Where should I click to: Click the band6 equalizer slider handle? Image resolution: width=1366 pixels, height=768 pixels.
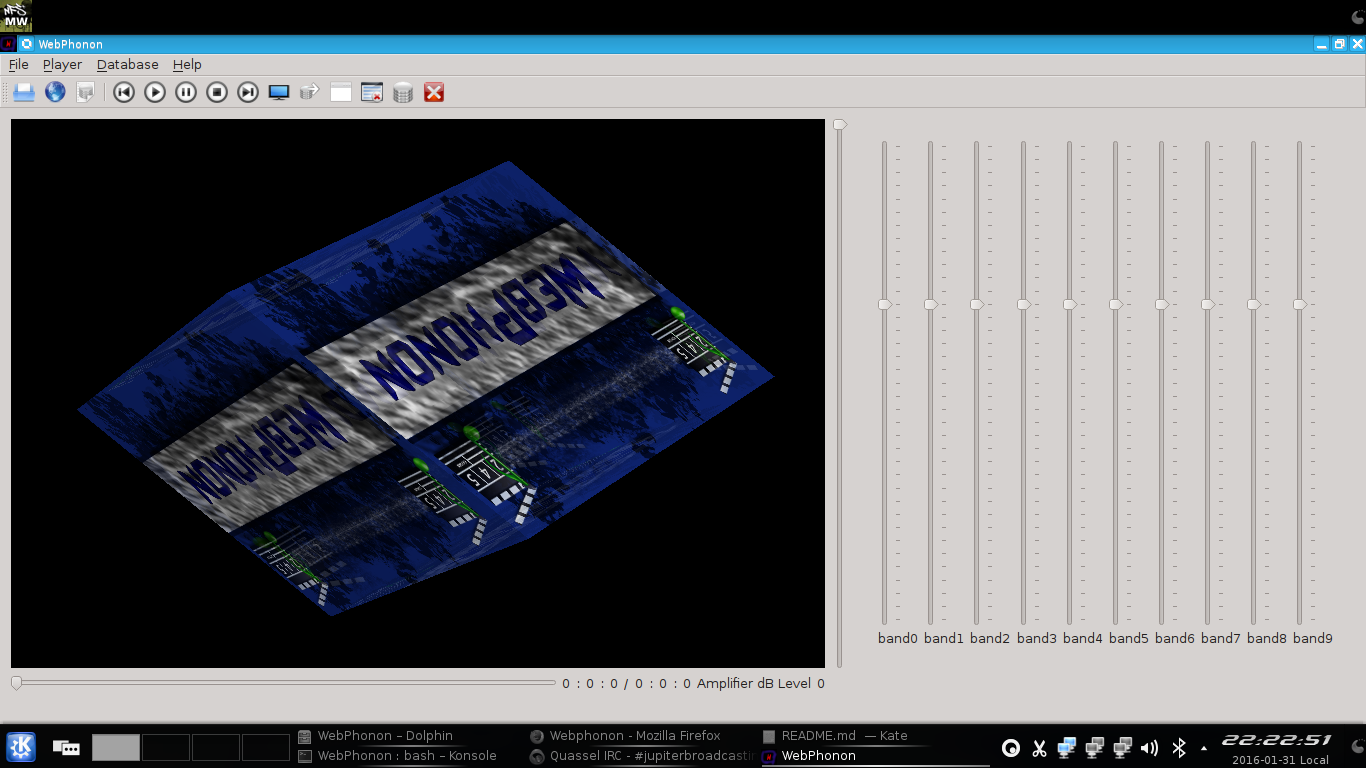coord(1162,304)
